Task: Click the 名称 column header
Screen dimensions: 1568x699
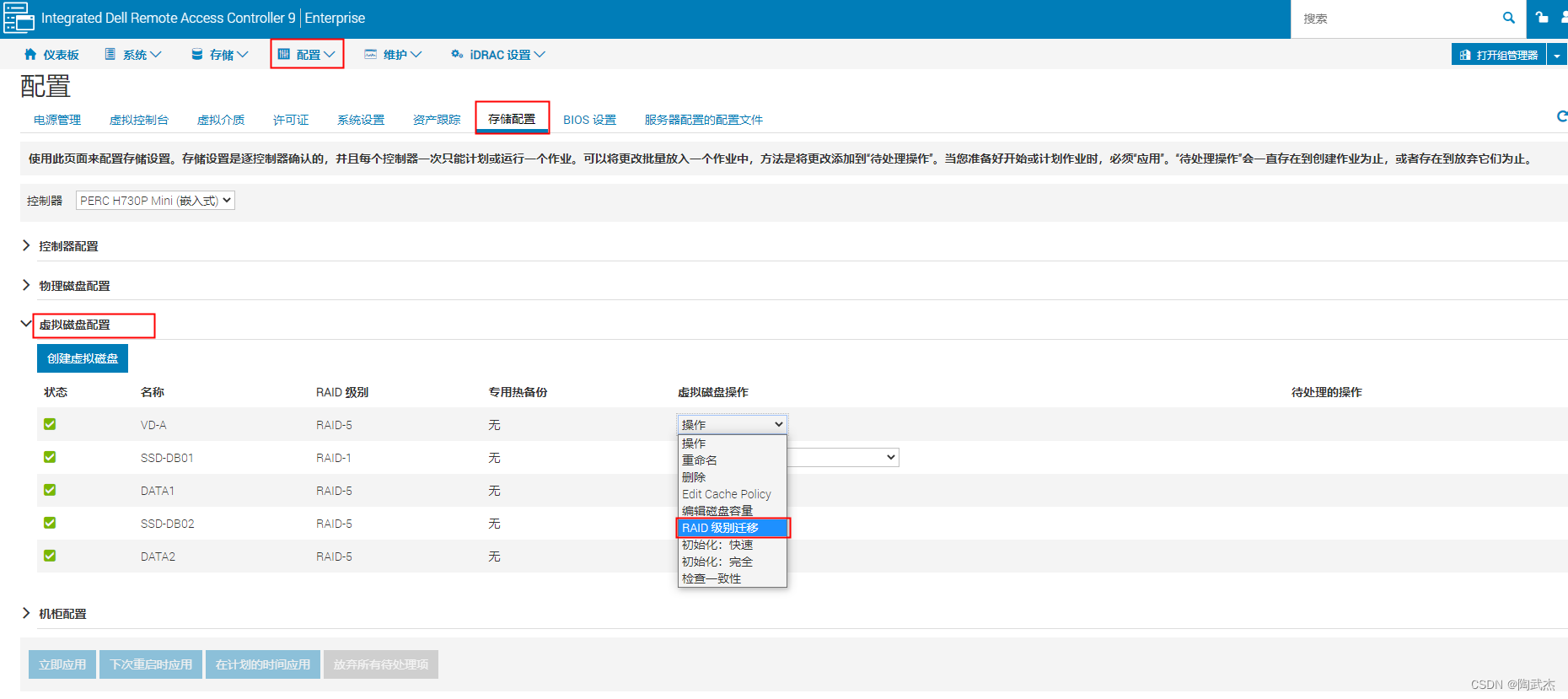Action: tap(153, 392)
